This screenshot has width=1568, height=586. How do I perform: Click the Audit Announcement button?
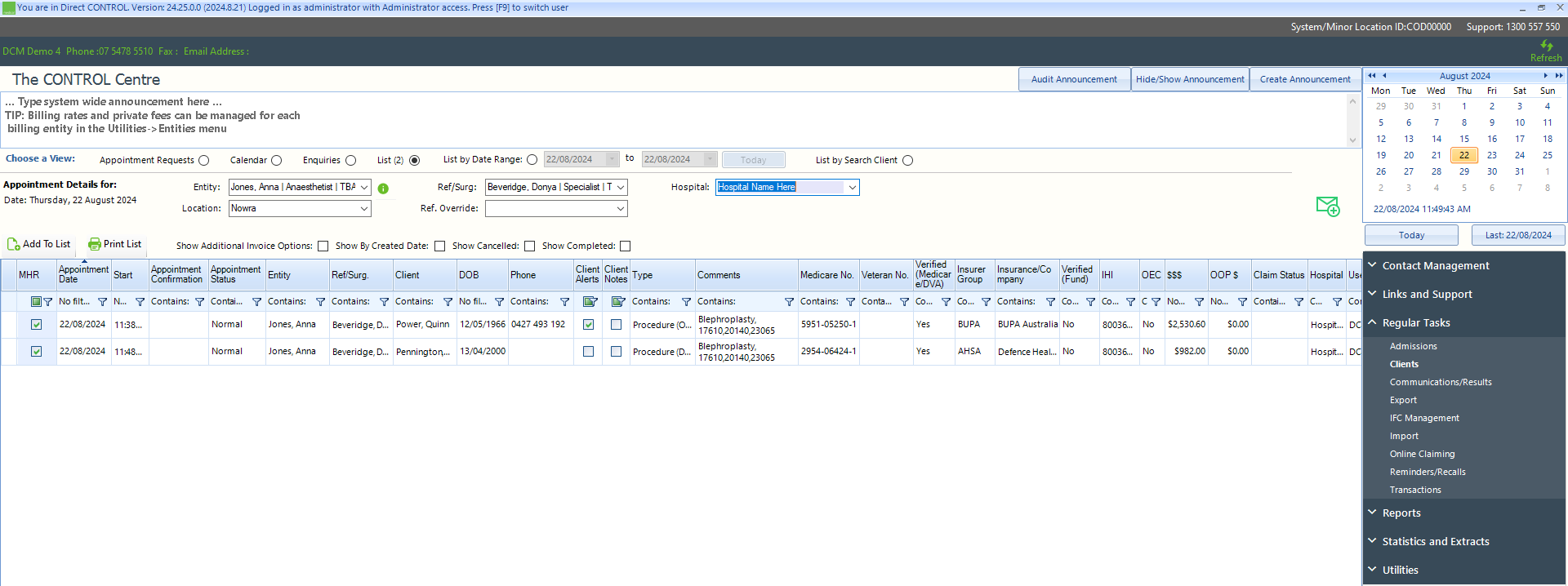[x=1074, y=80]
